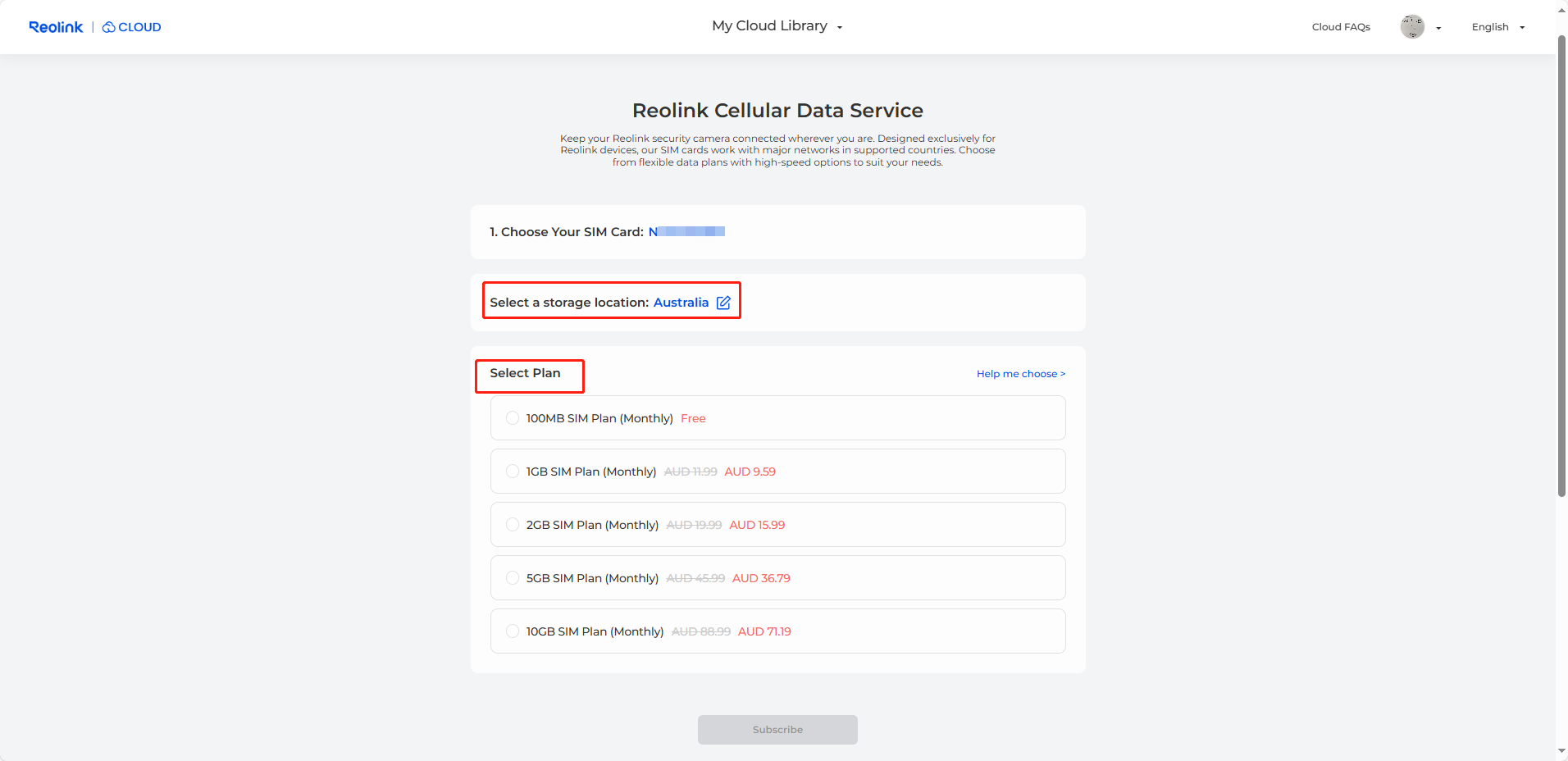Click the Reolink Cellular Data Service title
This screenshot has height=761, width=1568.
pyautogui.click(x=777, y=111)
